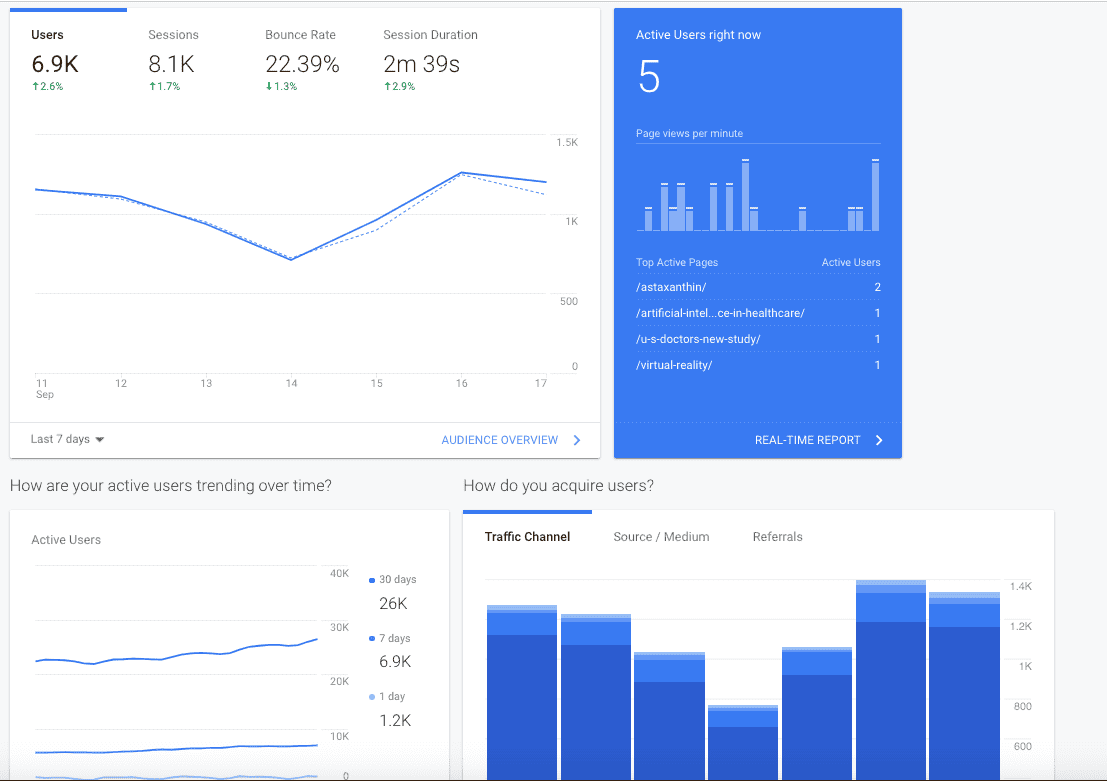Click chevron arrow next to Real-Time Report
Image resolution: width=1107 pixels, height=781 pixels.
pyautogui.click(x=879, y=440)
